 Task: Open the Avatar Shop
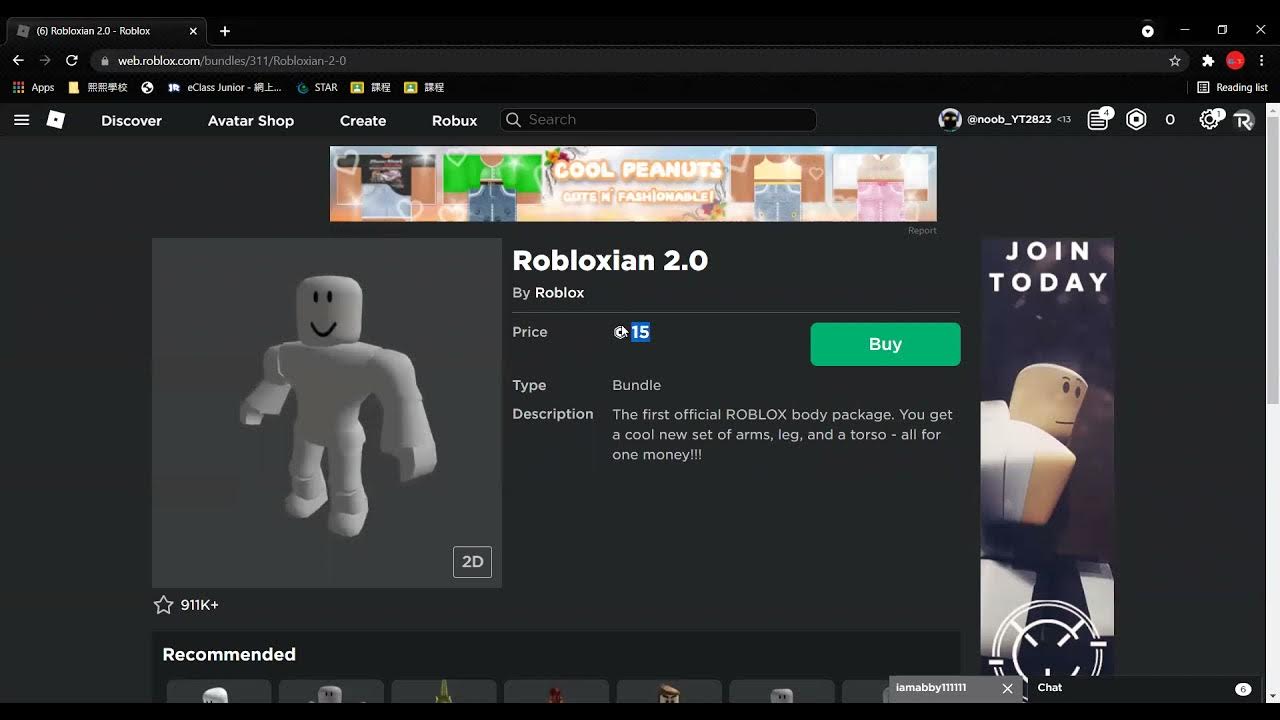251,120
